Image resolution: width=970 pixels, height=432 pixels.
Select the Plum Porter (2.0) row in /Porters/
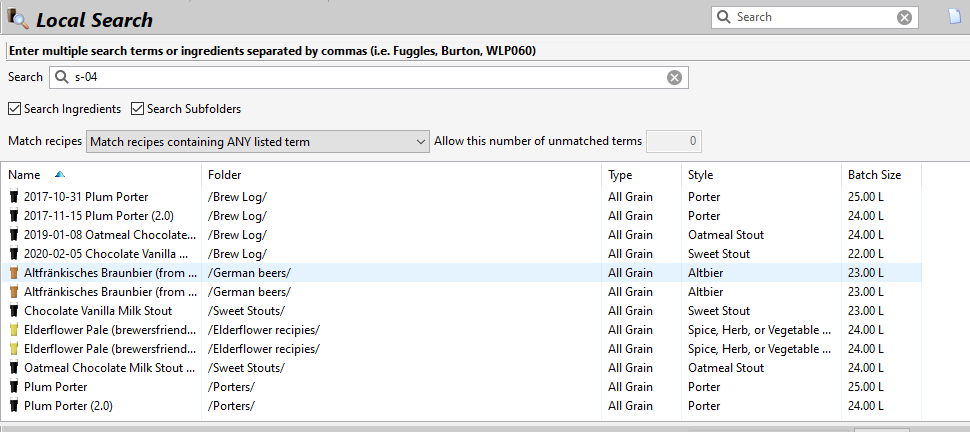[461, 406]
